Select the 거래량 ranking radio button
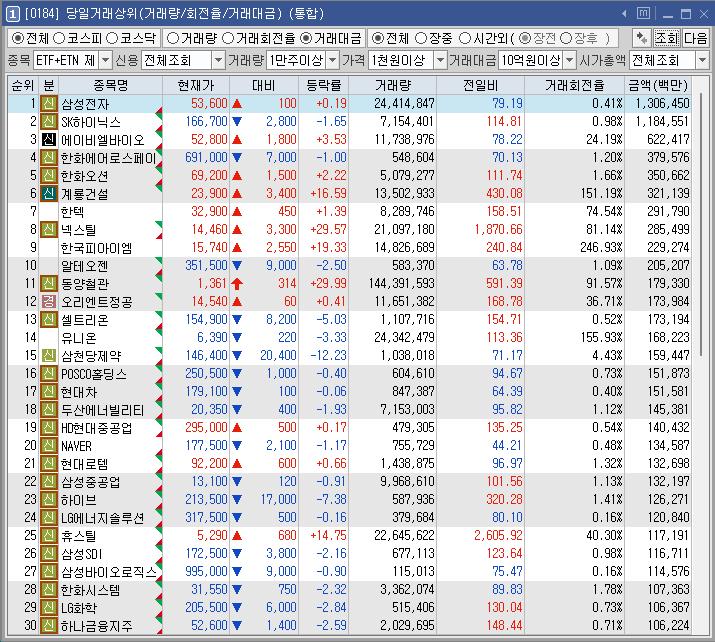The height and width of the screenshot is (642, 715). coord(173,38)
